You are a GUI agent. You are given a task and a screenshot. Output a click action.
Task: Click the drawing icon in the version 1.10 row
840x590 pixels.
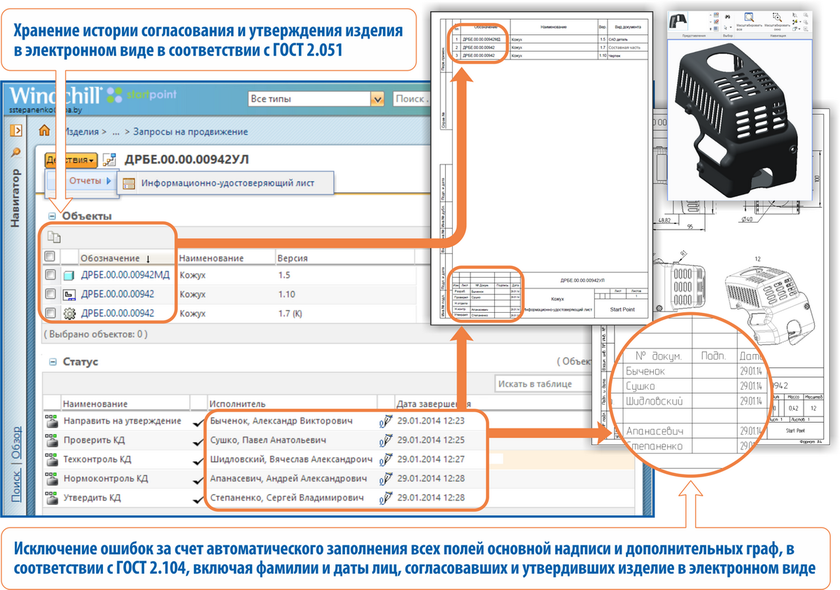[69, 294]
